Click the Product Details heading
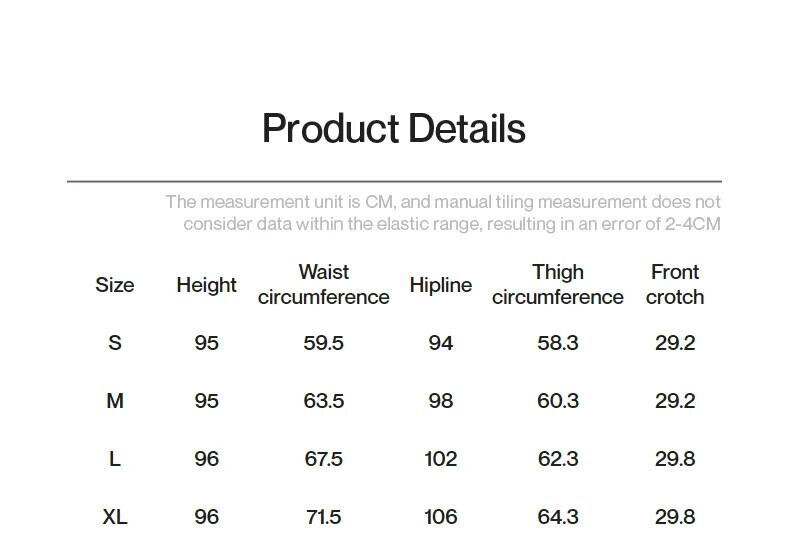 pos(393,129)
